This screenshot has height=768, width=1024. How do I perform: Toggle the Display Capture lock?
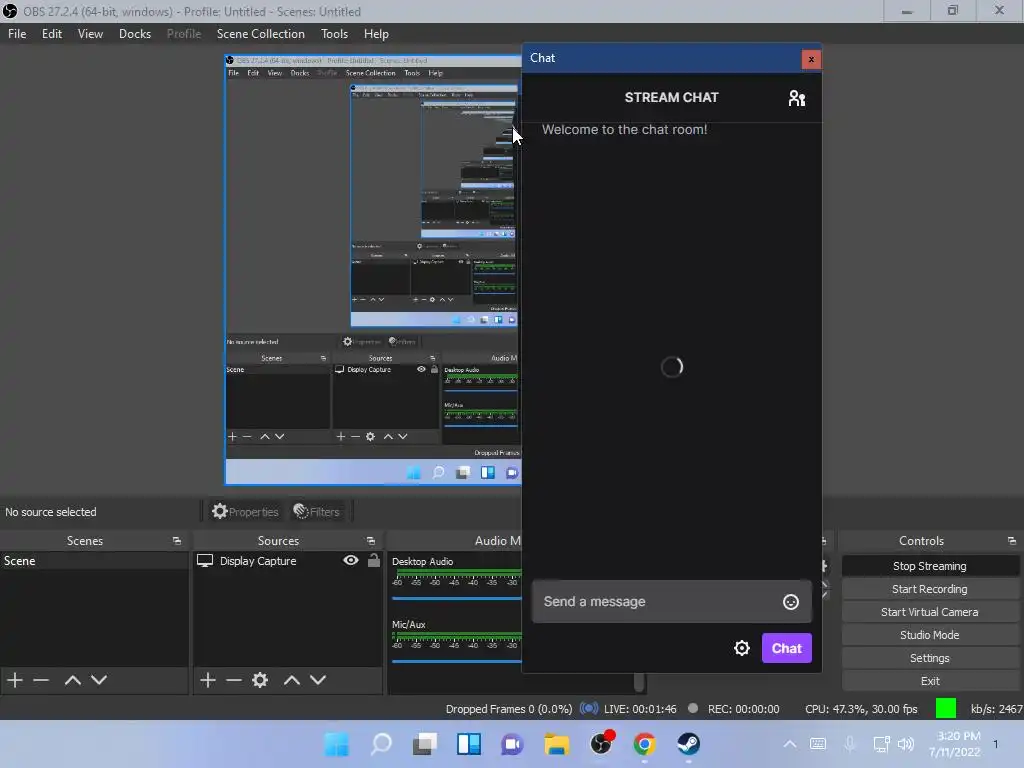tap(374, 560)
